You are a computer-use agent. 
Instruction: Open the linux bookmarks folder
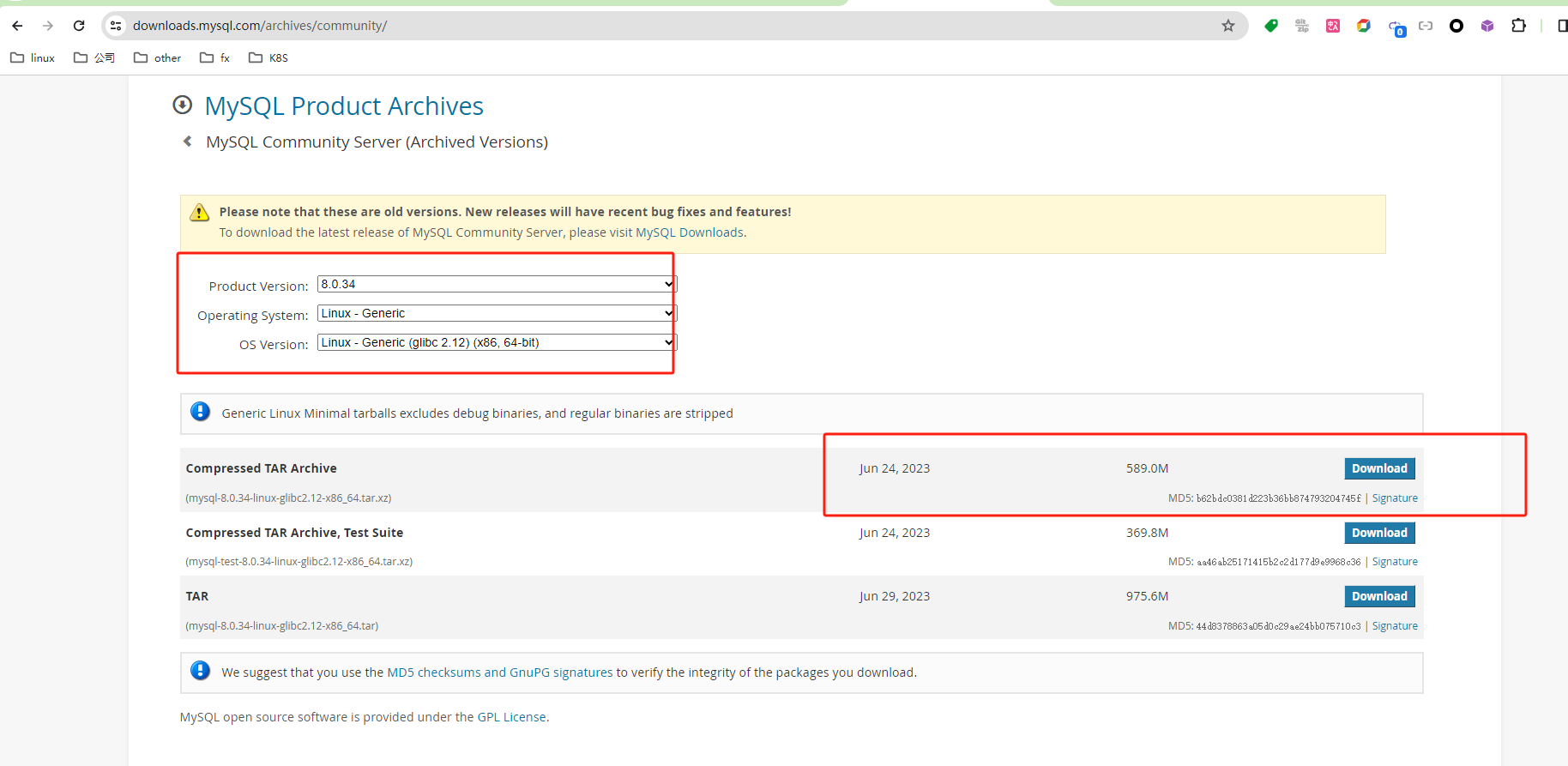click(33, 57)
